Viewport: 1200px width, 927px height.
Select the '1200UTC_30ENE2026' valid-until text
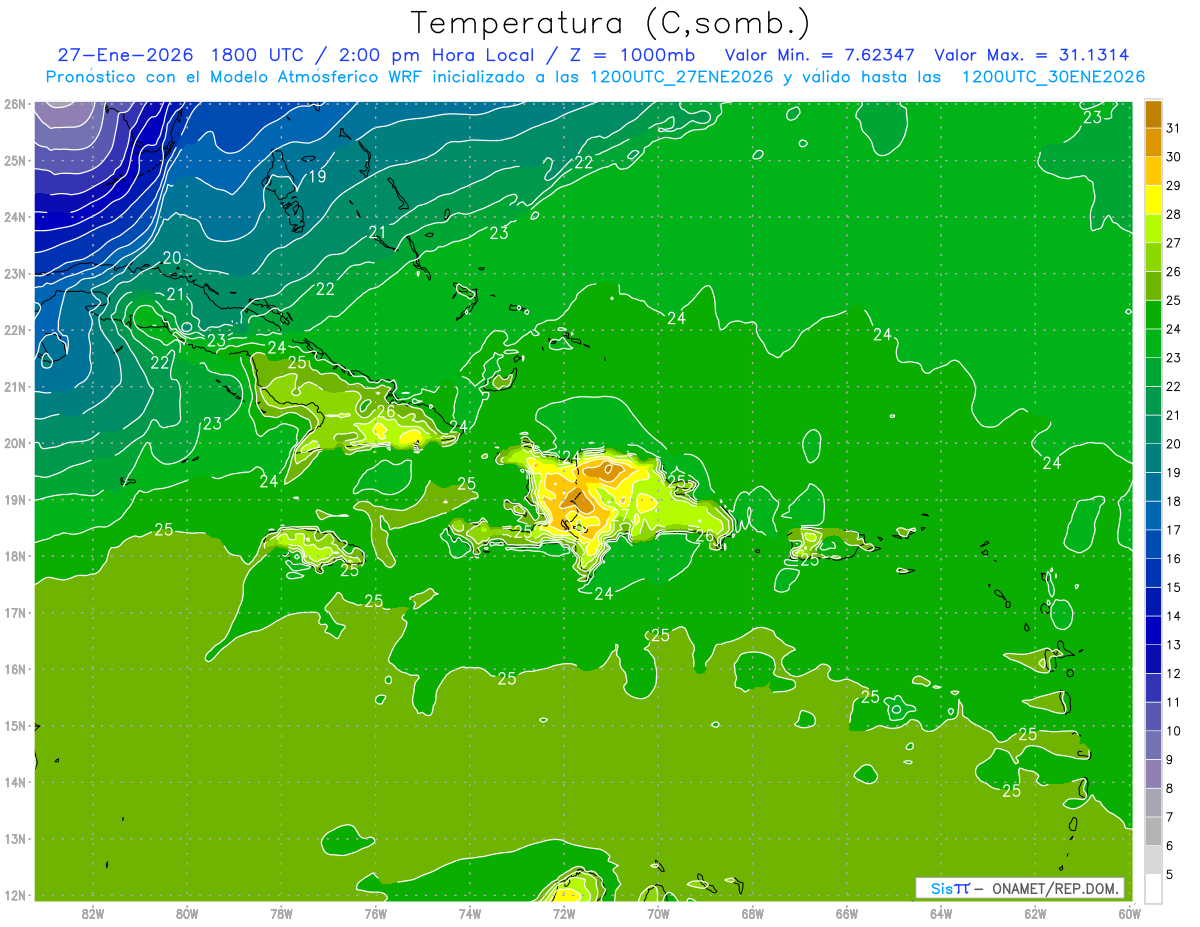pos(1053,77)
